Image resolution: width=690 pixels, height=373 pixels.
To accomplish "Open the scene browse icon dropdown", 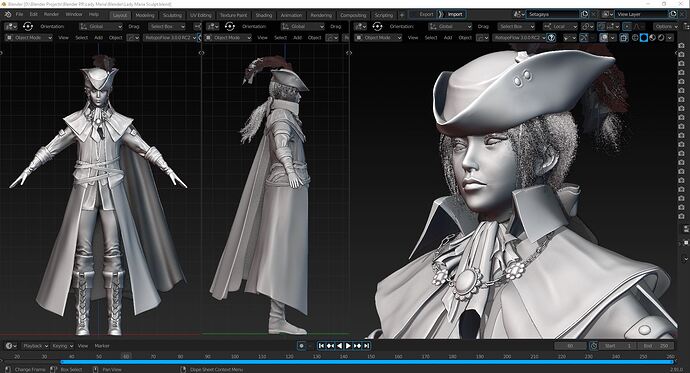I will [519, 14].
